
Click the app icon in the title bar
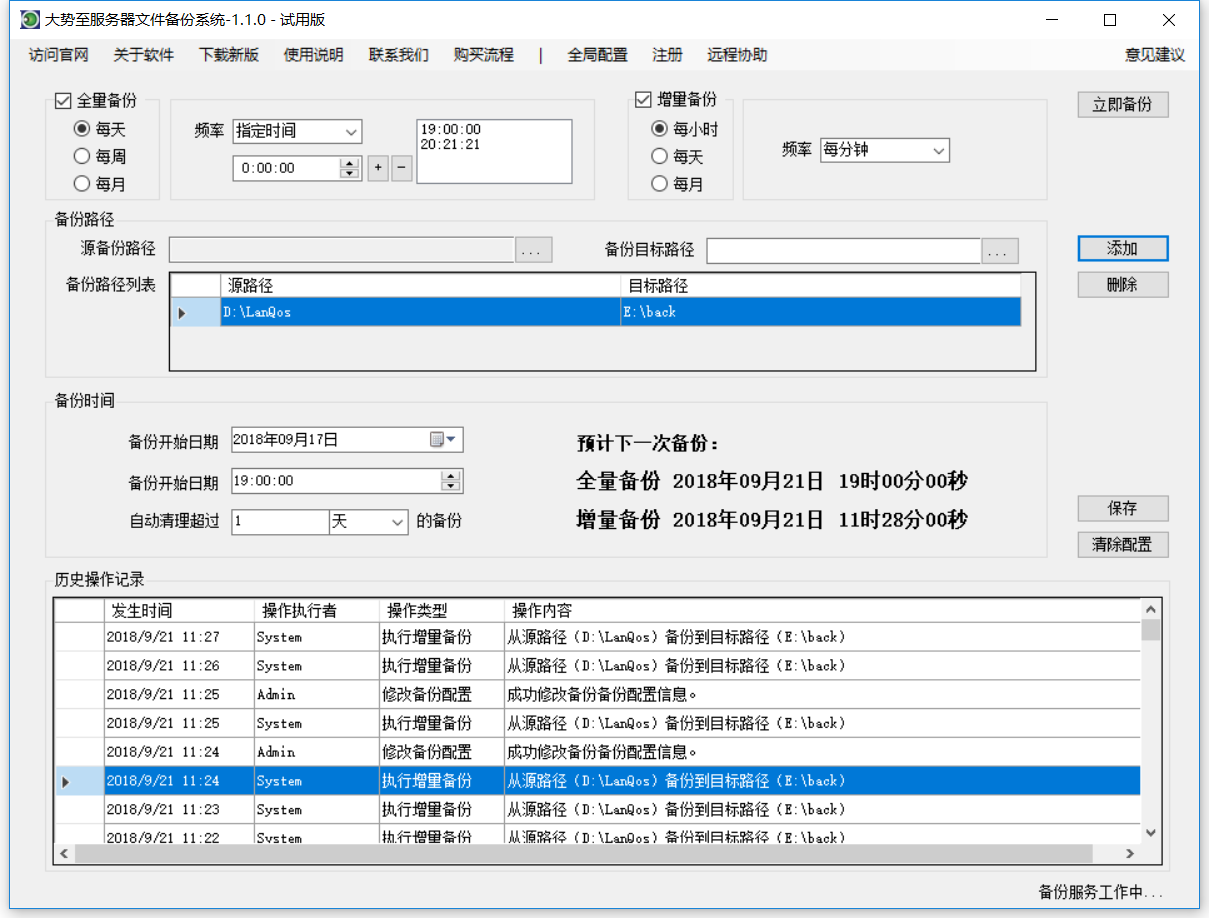click(30, 20)
